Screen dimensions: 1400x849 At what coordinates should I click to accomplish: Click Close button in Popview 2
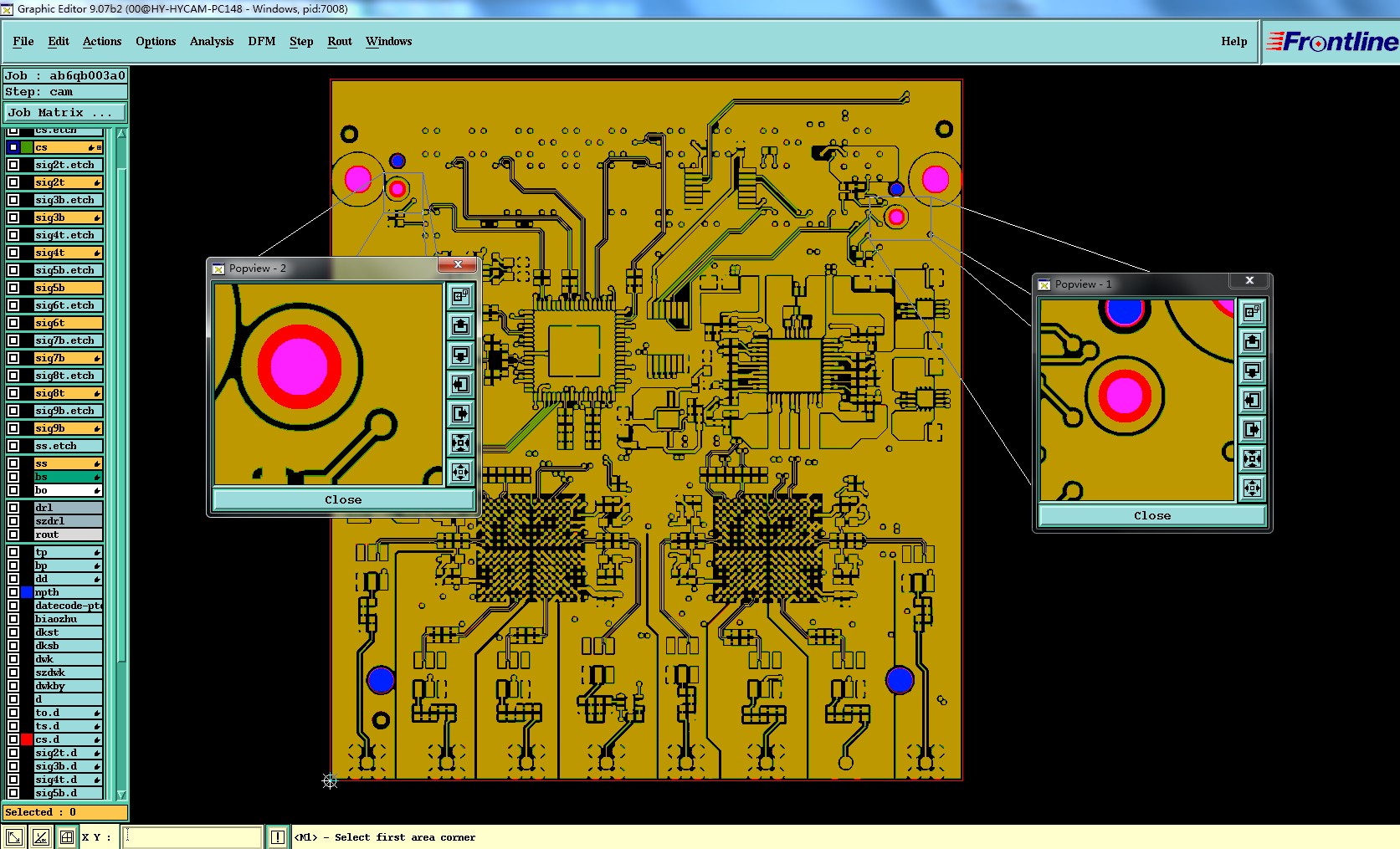pos(343,499)
